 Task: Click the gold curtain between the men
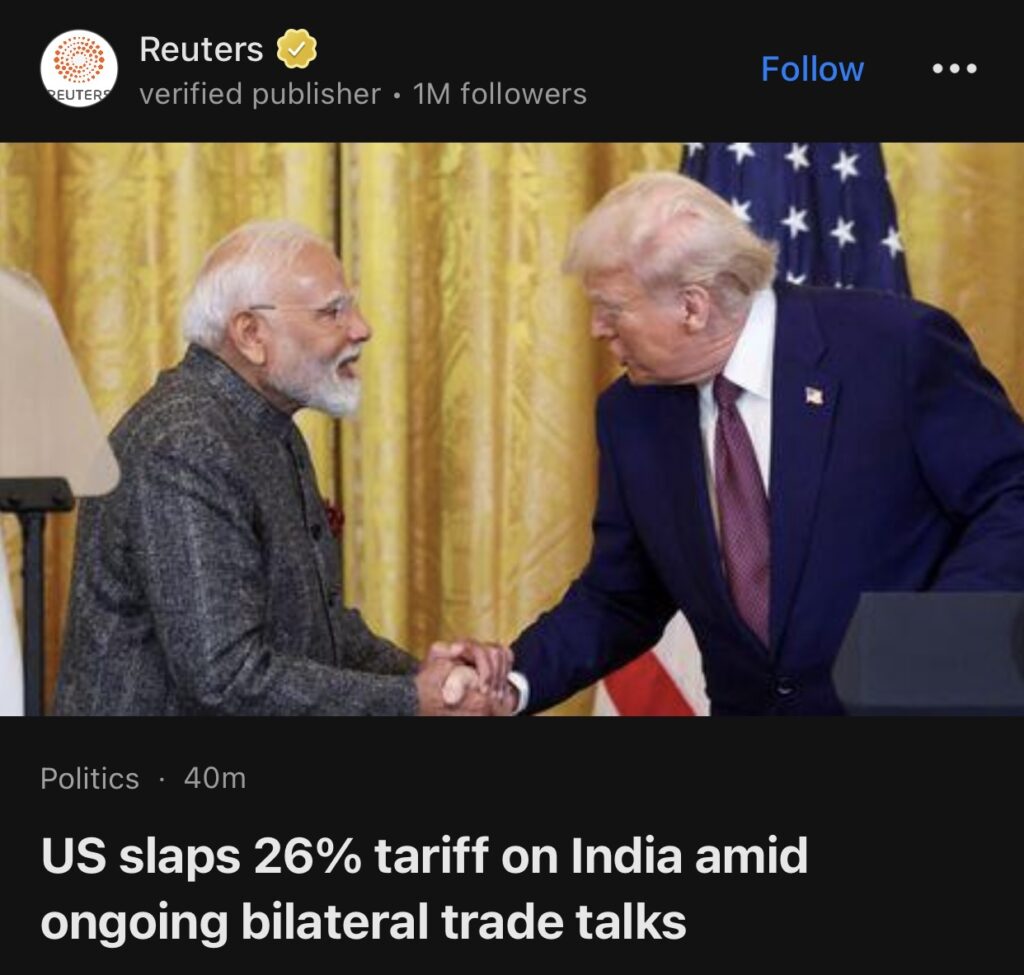470,392
